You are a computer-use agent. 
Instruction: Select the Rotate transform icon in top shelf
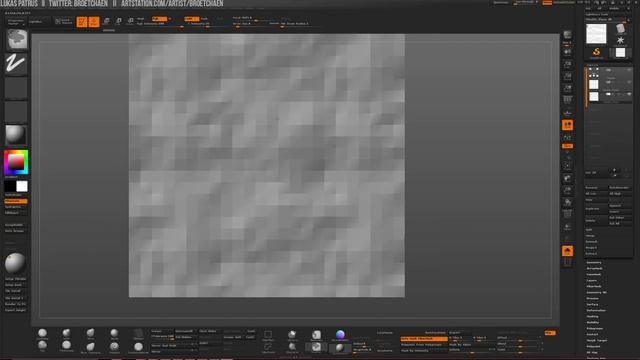coord(131,21)
